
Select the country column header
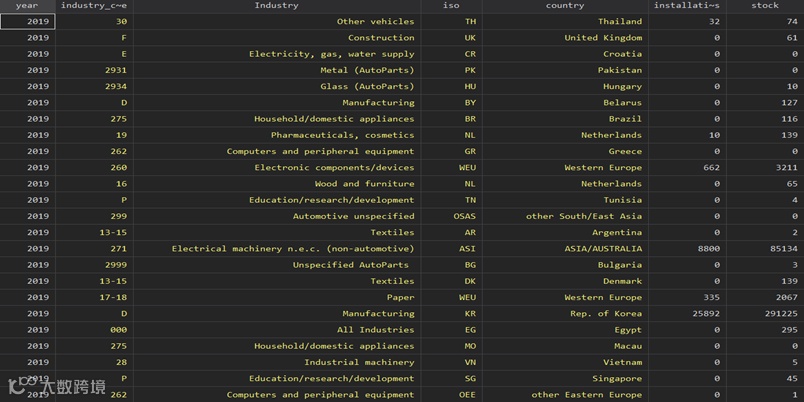tap(565, 6)
